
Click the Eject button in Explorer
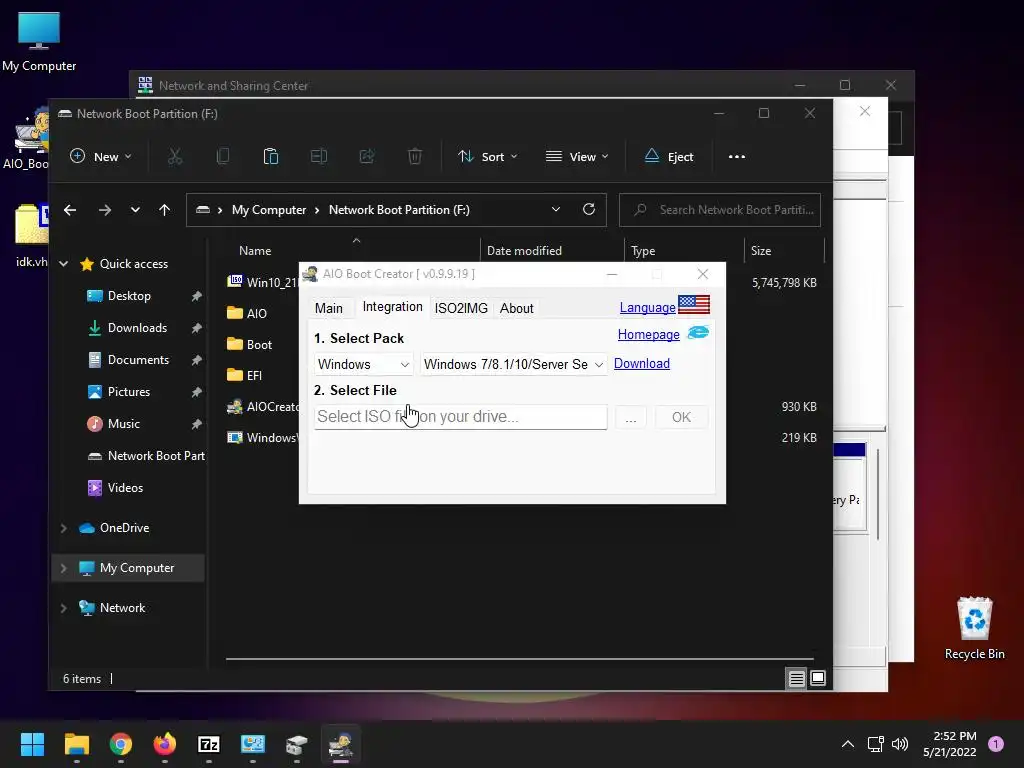pos(669,157)
